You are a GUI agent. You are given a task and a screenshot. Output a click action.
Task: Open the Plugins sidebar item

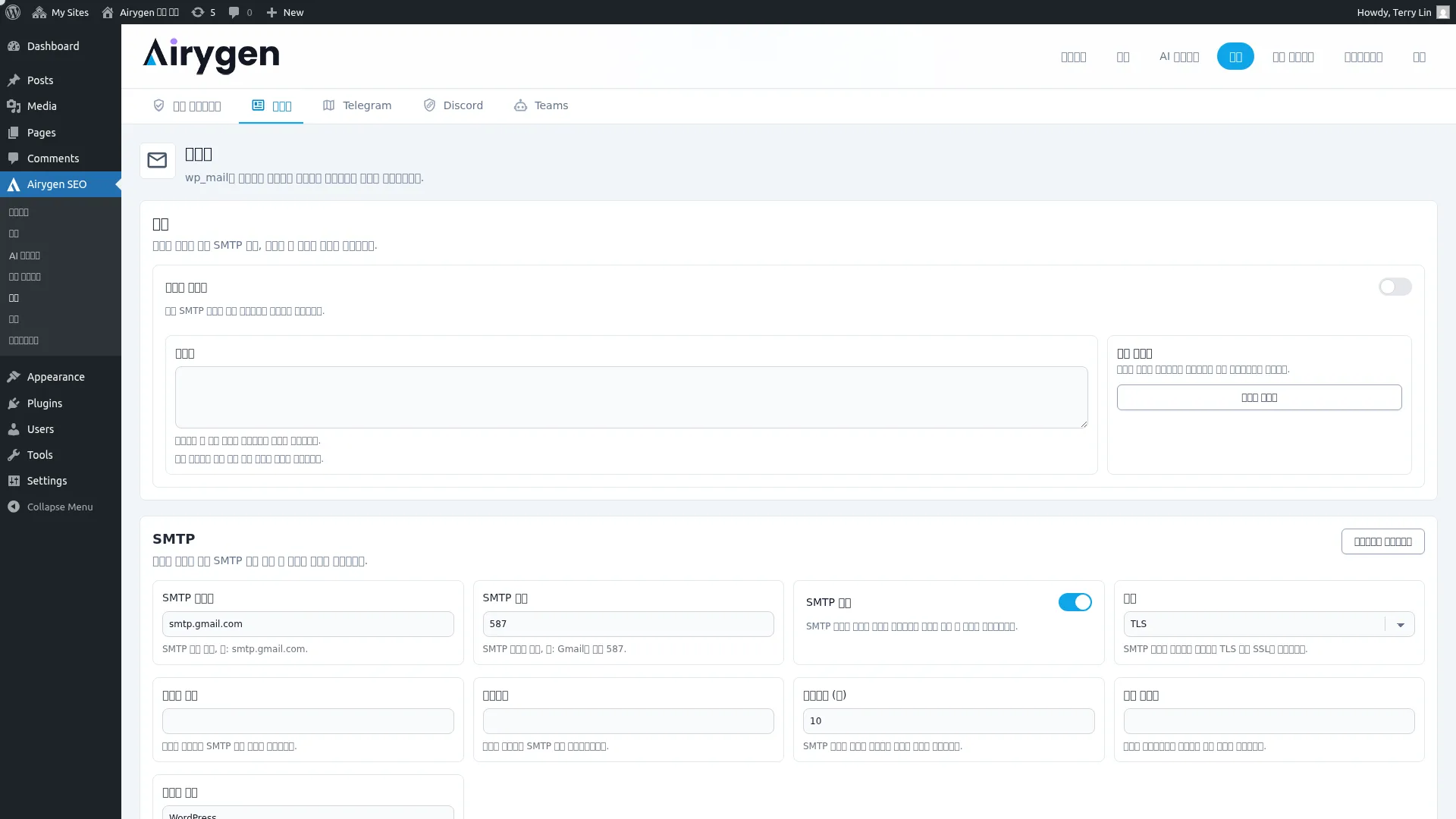click(x=44, y=403)
